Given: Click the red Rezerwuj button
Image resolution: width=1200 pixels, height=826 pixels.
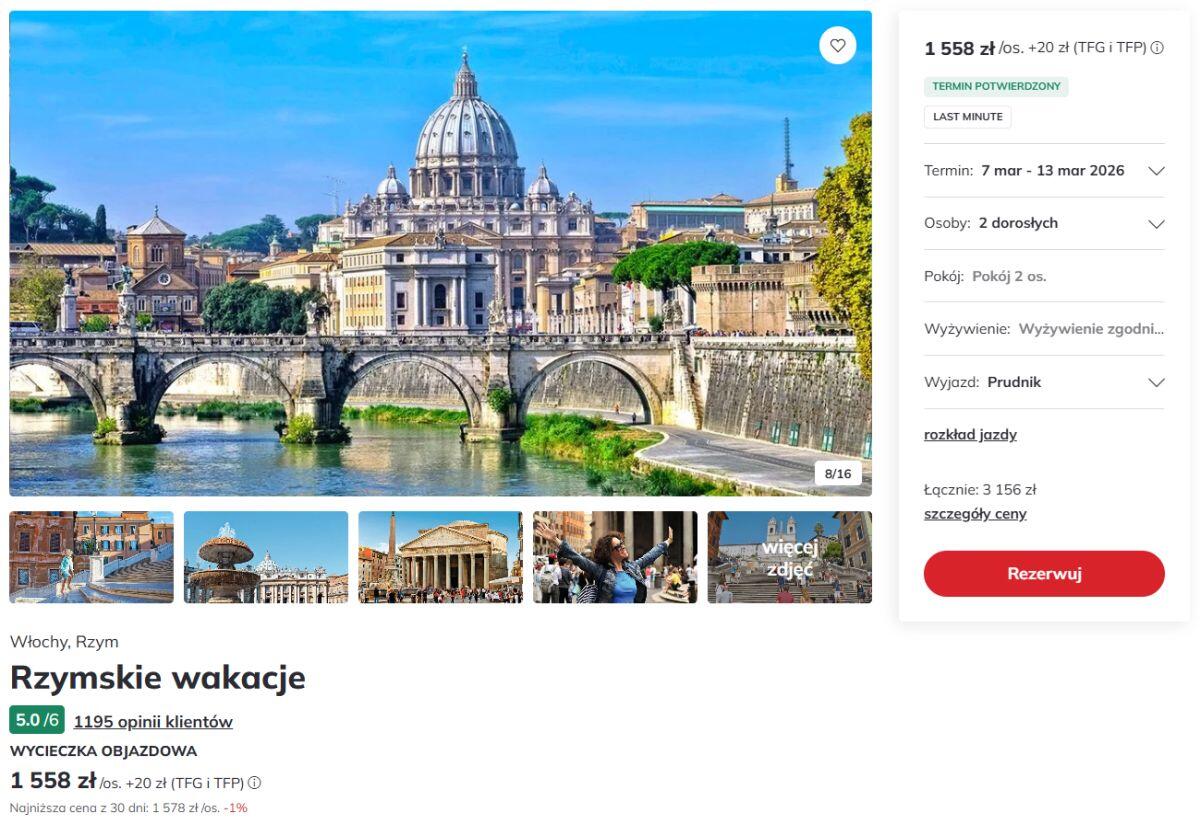Looking at the screenshot, I should (1044, 574).
